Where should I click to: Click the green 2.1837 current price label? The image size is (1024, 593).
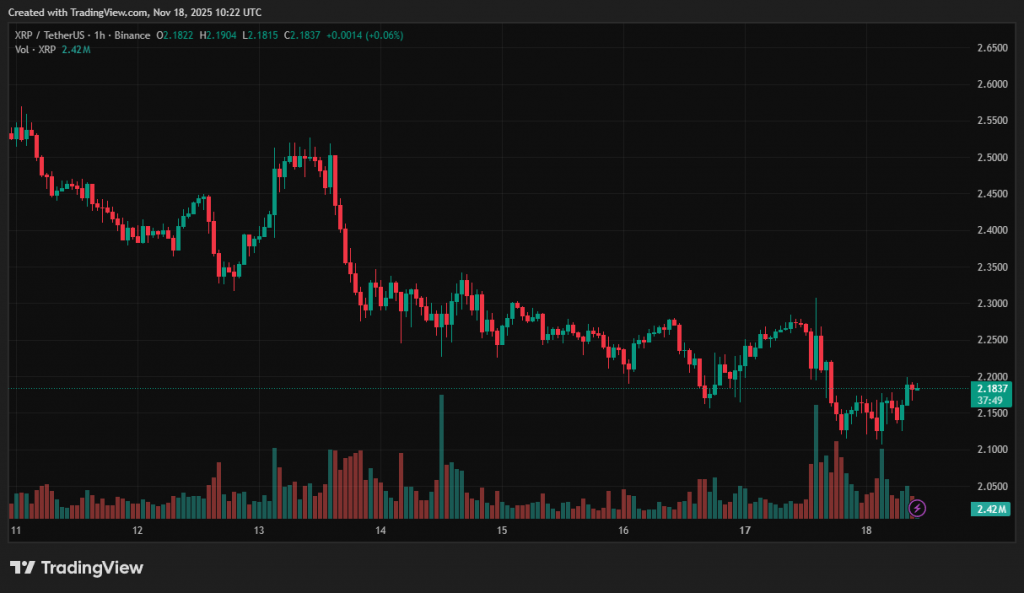[992, 388]
